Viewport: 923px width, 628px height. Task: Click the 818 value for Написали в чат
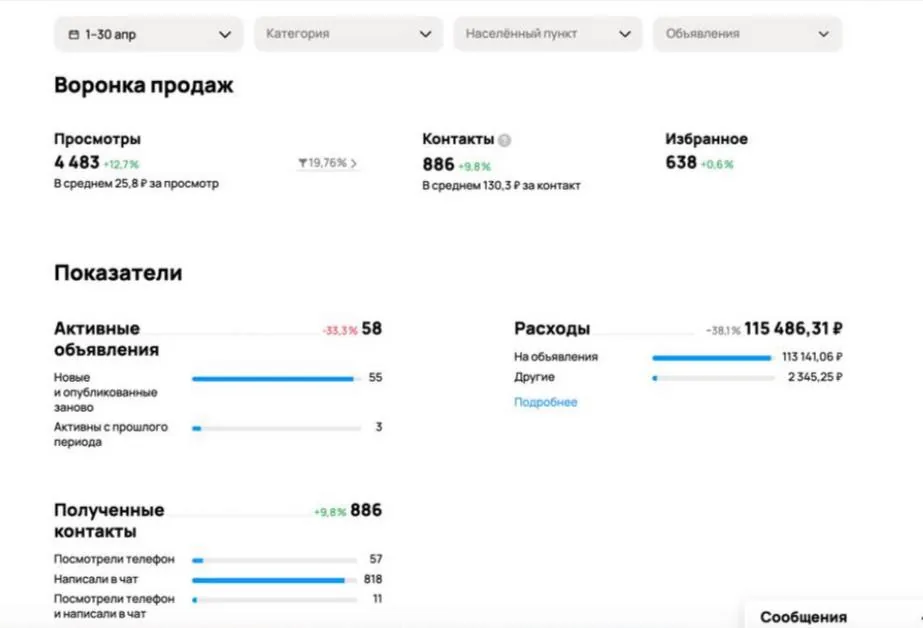(x=373, y=579)
